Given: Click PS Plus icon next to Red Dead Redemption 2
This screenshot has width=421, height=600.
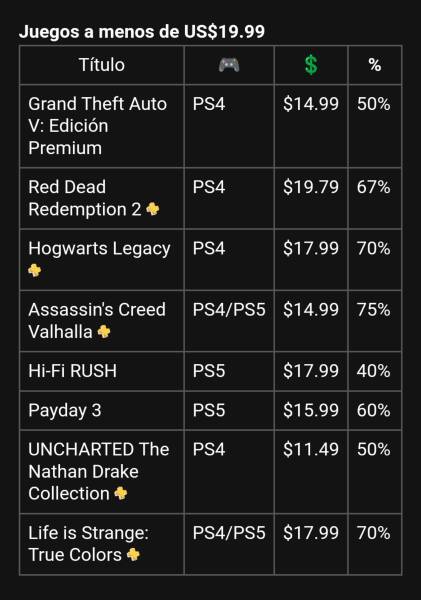Looking at the screenshot, I should [153, 209].
